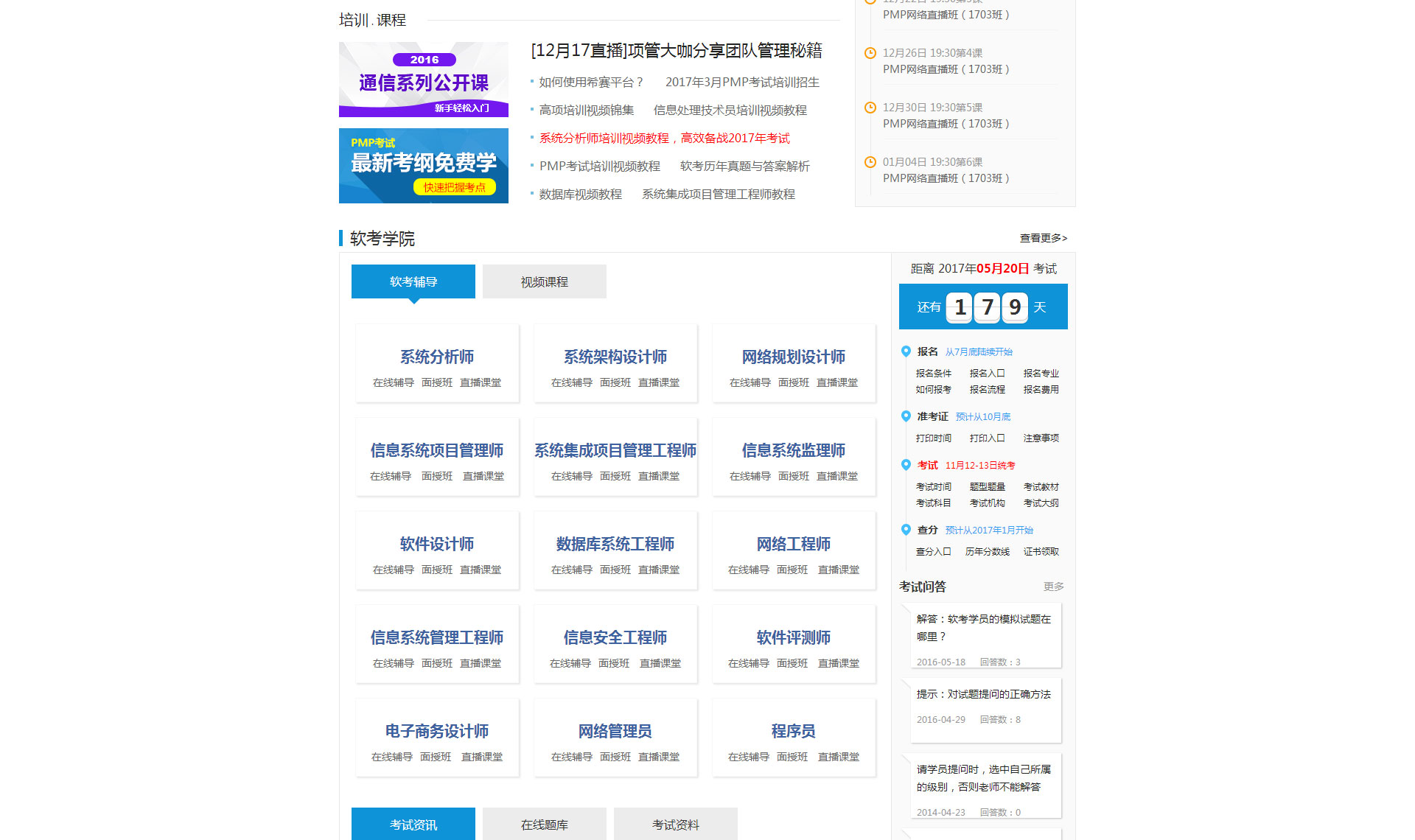This screenshot has width=1415, height=840.
Task: Open PMP考试 最新考纲免费学 banner
Action: click(x=423, y=166)
